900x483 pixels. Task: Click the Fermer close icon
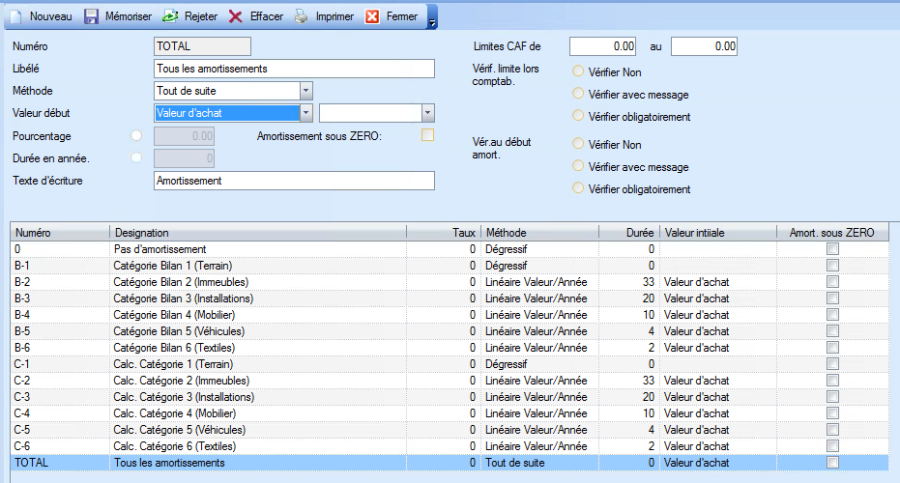click(x=372, y=17)
